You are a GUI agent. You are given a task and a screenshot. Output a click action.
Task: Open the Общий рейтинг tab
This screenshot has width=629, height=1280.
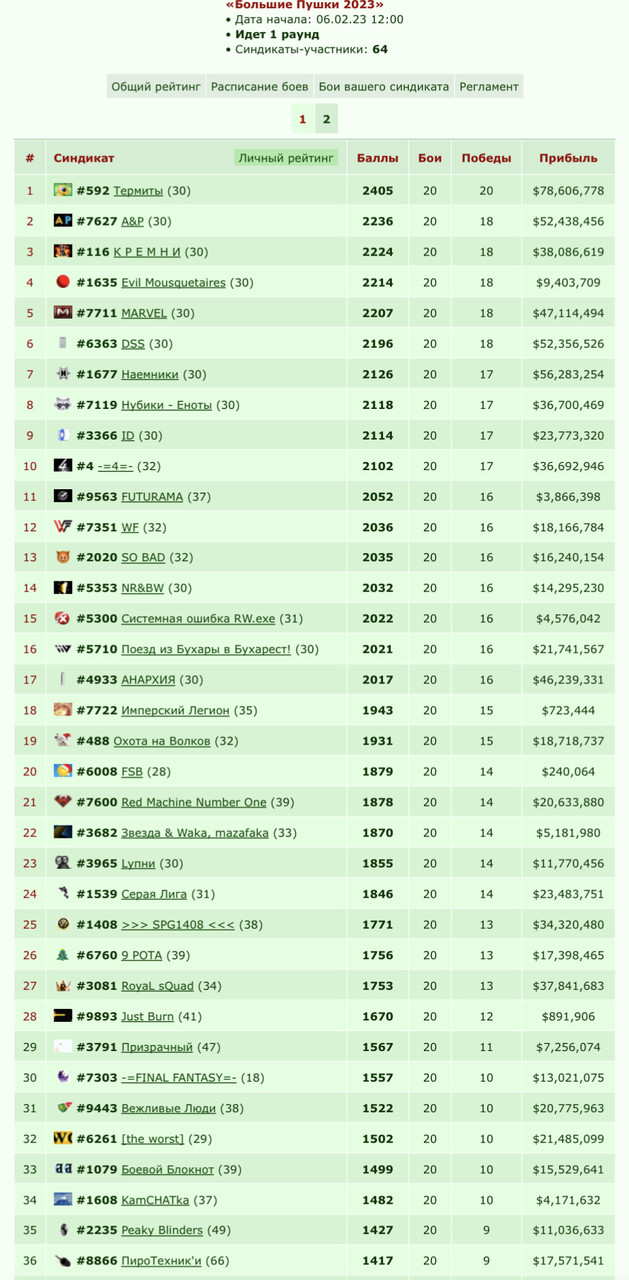coord(156,87)
